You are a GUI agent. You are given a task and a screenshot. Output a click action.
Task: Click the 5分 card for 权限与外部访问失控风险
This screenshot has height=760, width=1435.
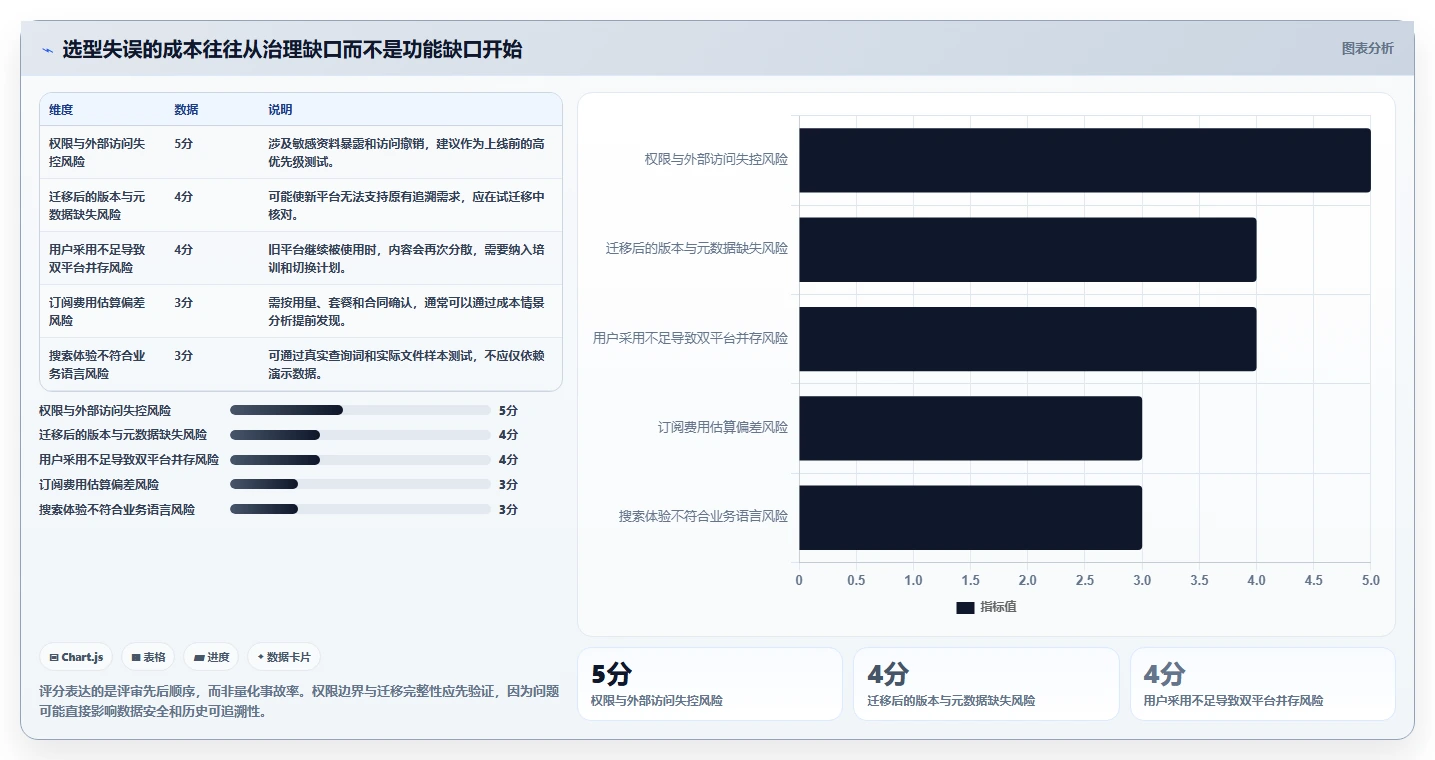(710, 684)
